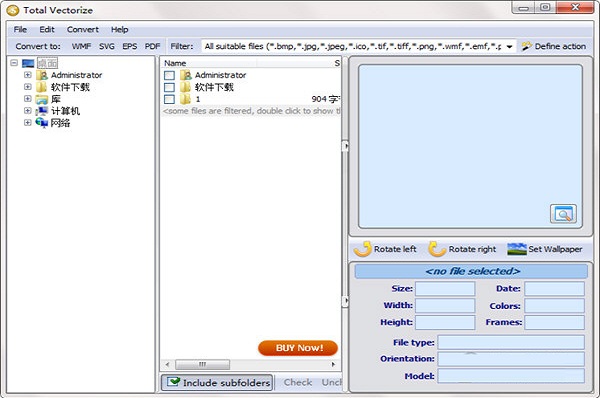Click the BUY Now! button
Screen dimensions: 600x398
click(x=298, y=348)
